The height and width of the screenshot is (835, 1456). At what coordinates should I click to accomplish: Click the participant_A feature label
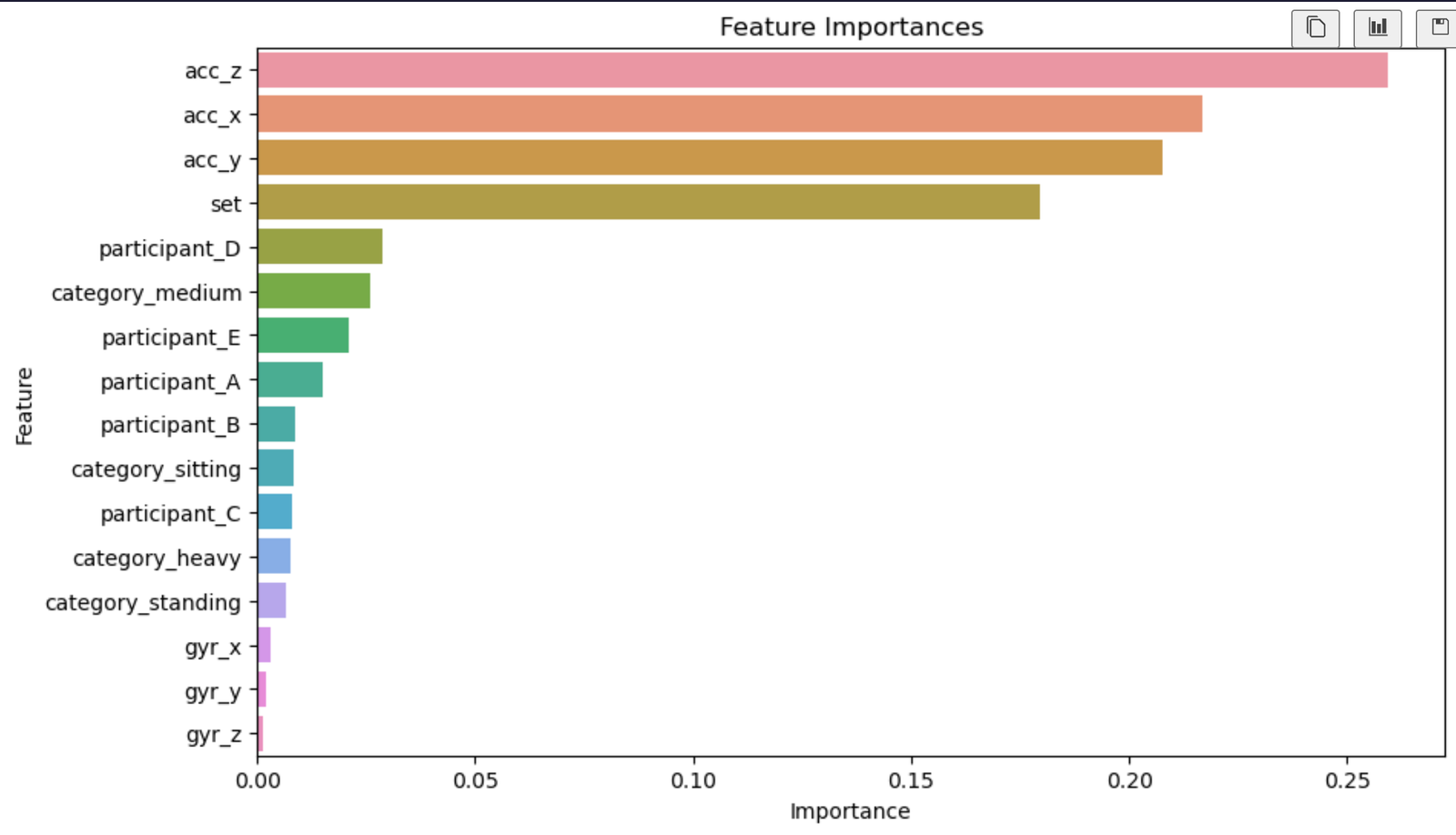click(170, 382)
